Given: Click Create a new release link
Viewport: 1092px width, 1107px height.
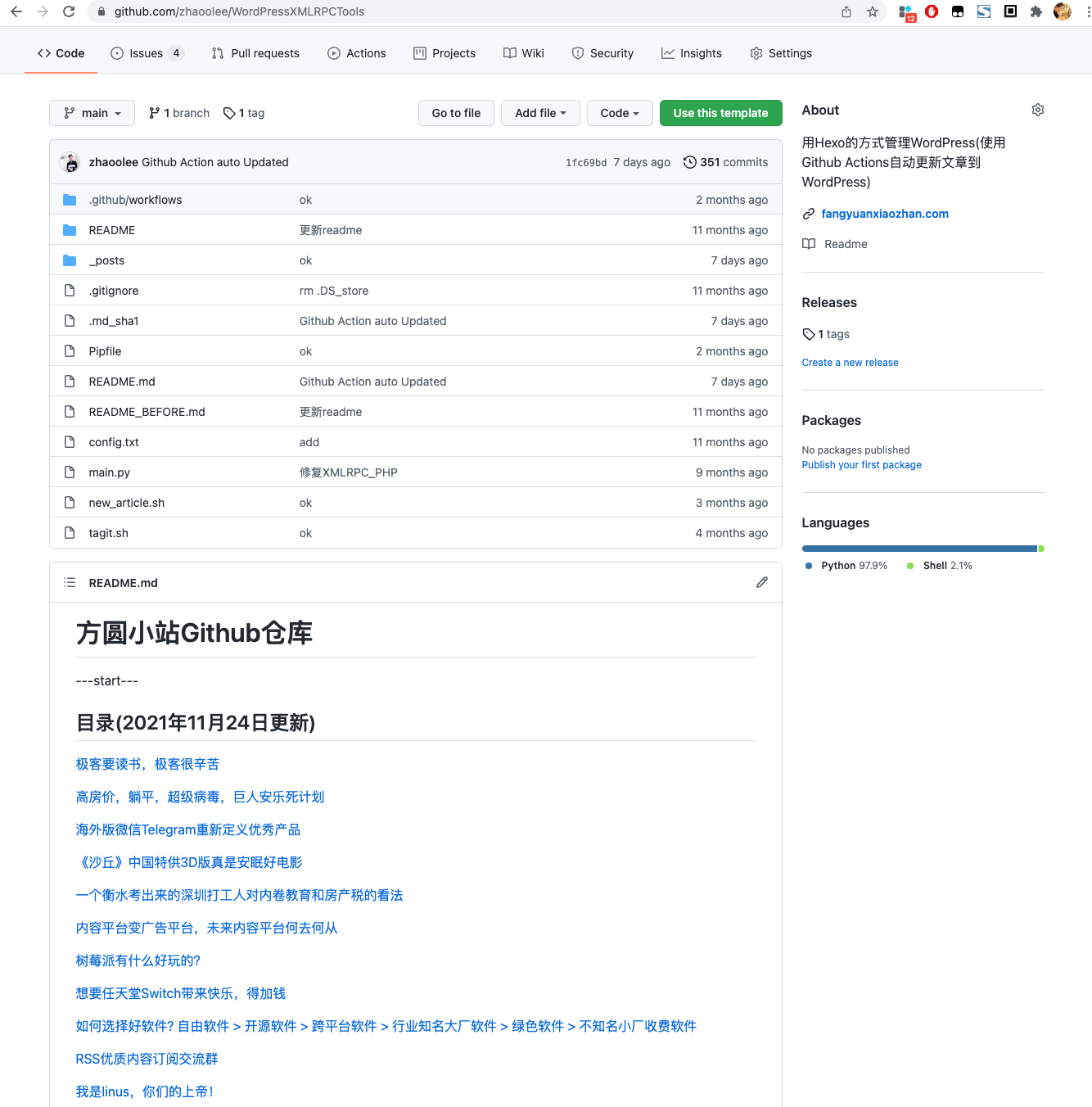Looking at the screenshot, I should point(850,363).
